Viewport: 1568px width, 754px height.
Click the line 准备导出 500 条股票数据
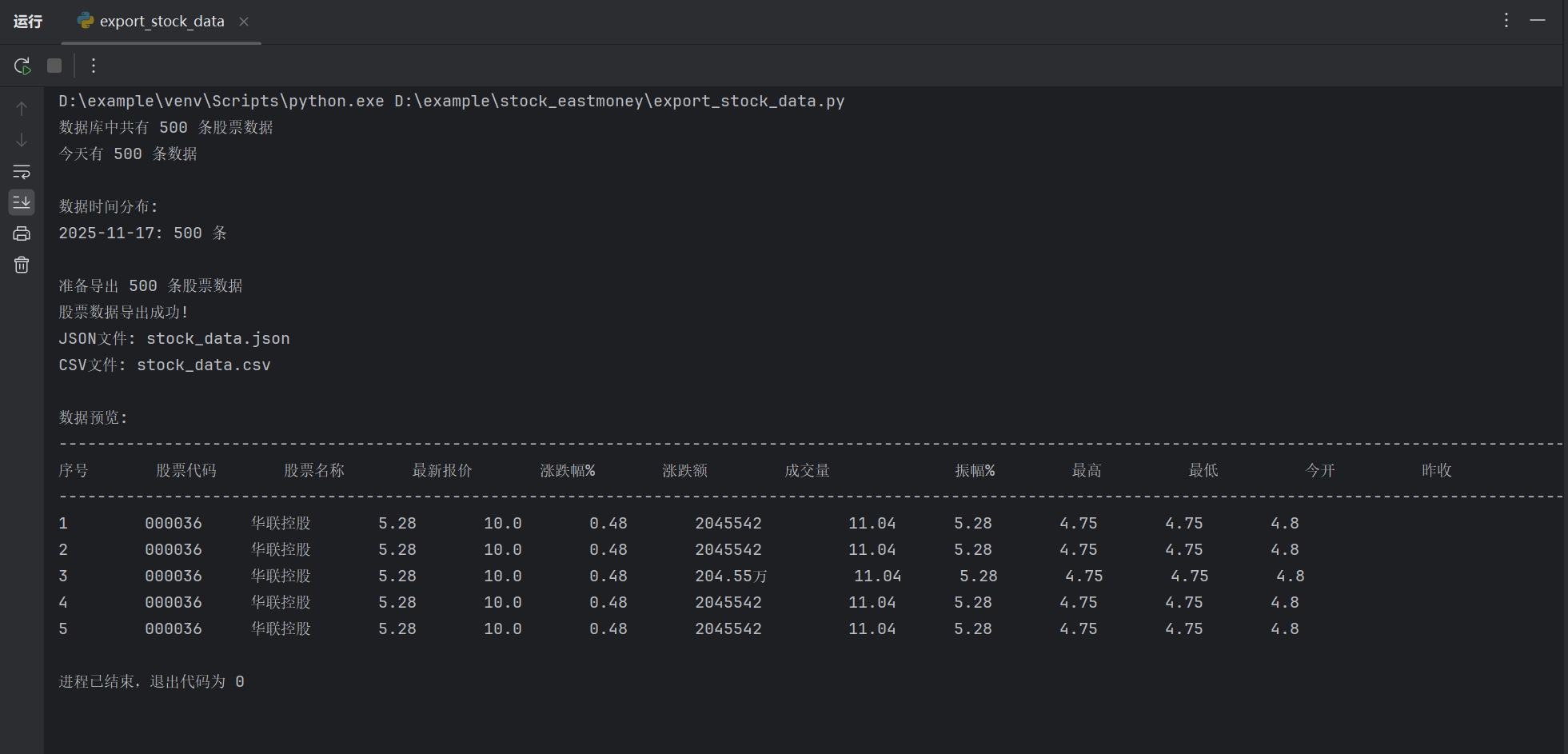tap(151, 285)
